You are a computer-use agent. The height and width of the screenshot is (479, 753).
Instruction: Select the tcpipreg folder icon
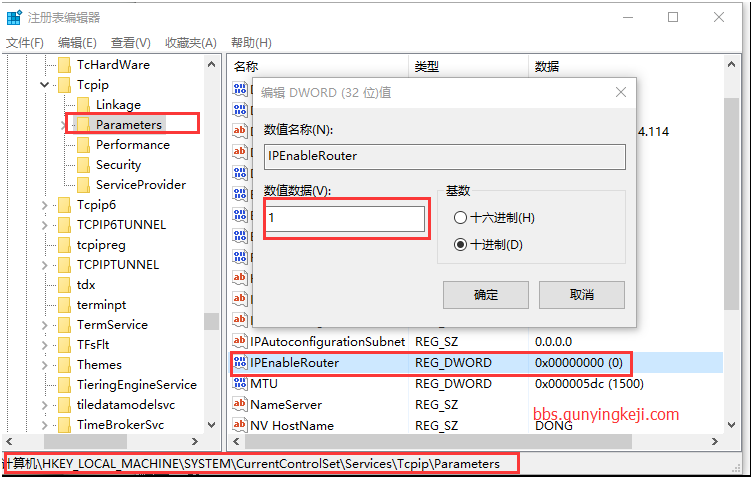tap(64, 245)
